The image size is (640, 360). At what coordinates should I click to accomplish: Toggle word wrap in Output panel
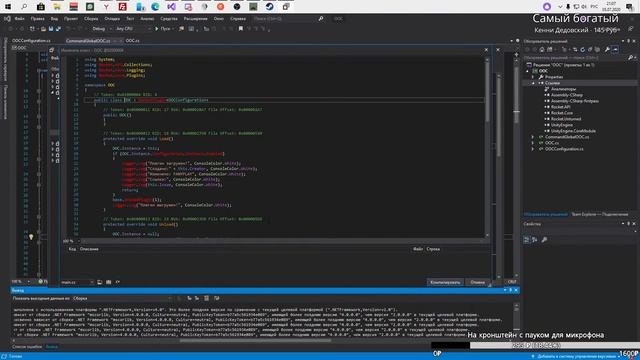click(x=217, y=298)
